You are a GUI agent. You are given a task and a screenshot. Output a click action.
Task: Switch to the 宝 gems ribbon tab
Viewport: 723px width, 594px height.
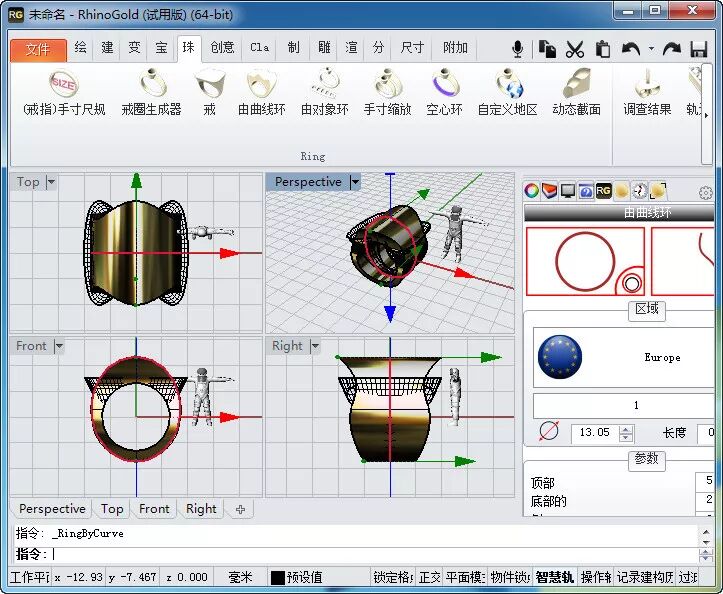coord(161,48)
